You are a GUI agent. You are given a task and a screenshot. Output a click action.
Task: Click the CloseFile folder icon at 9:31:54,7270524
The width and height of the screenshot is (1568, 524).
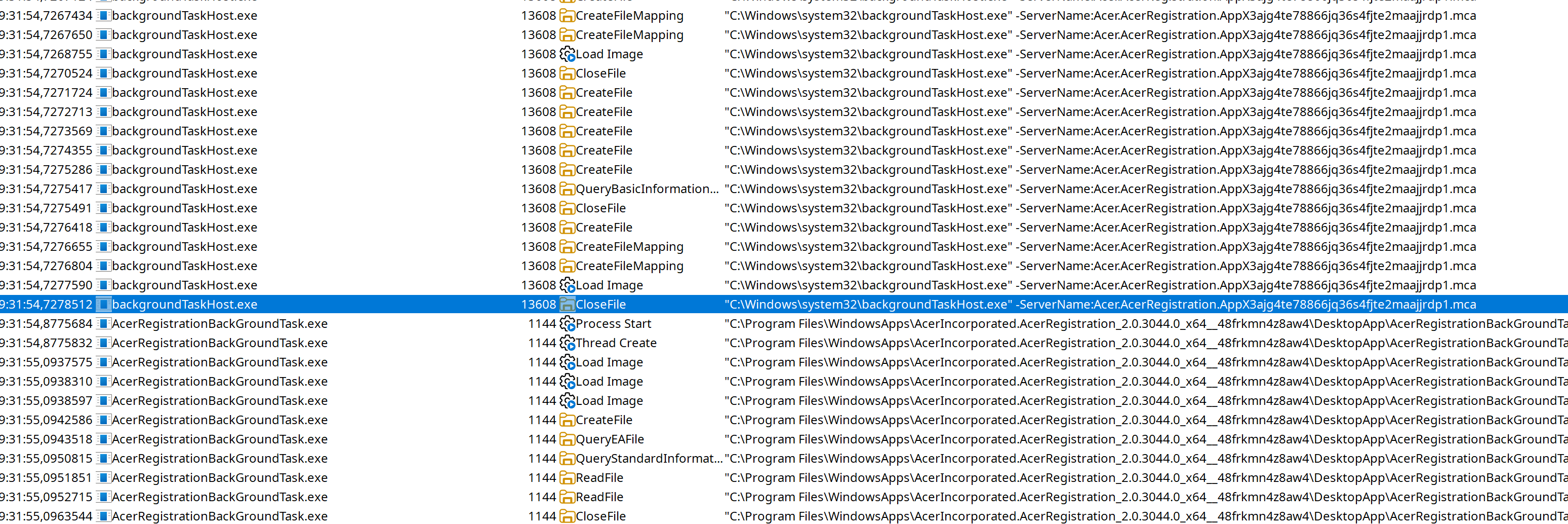(567, 73)
